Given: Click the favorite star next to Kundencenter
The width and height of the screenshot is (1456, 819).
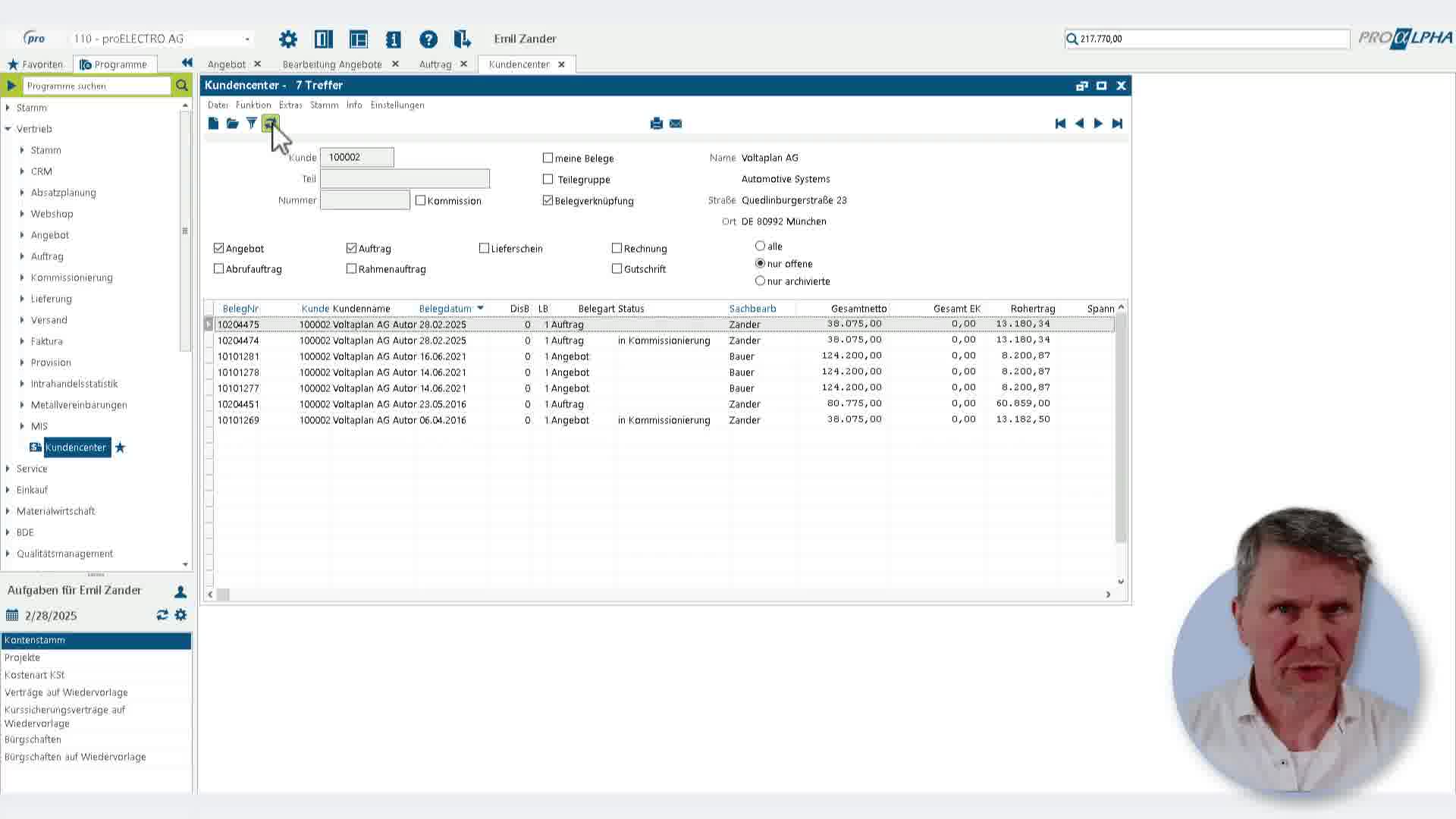Looking at the screenshot, I should pyautogui.click(x=120, y=447).
